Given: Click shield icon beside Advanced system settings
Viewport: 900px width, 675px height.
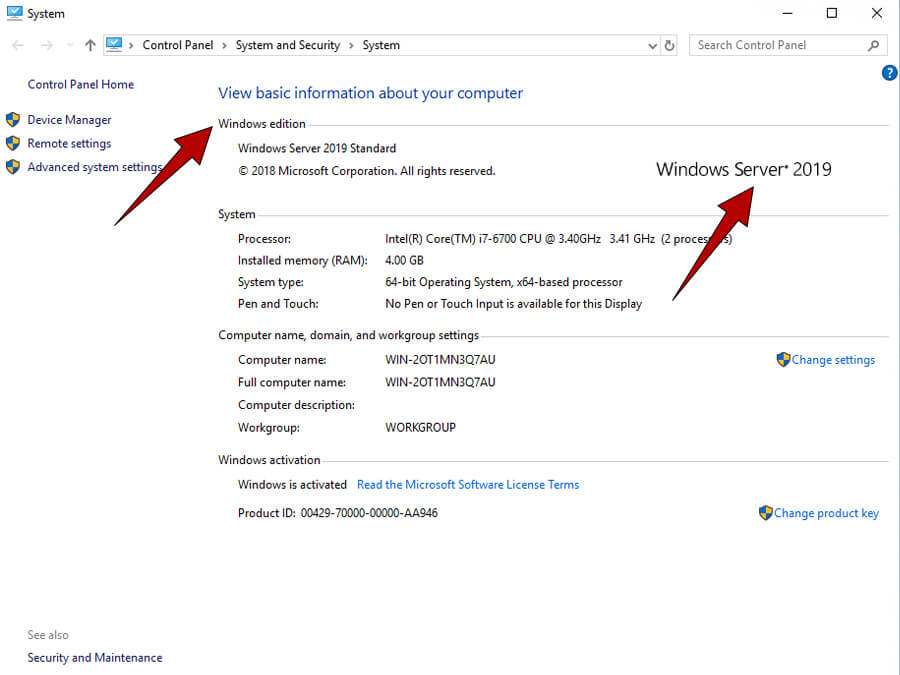Looking at the screenshot, I should 13,166.
